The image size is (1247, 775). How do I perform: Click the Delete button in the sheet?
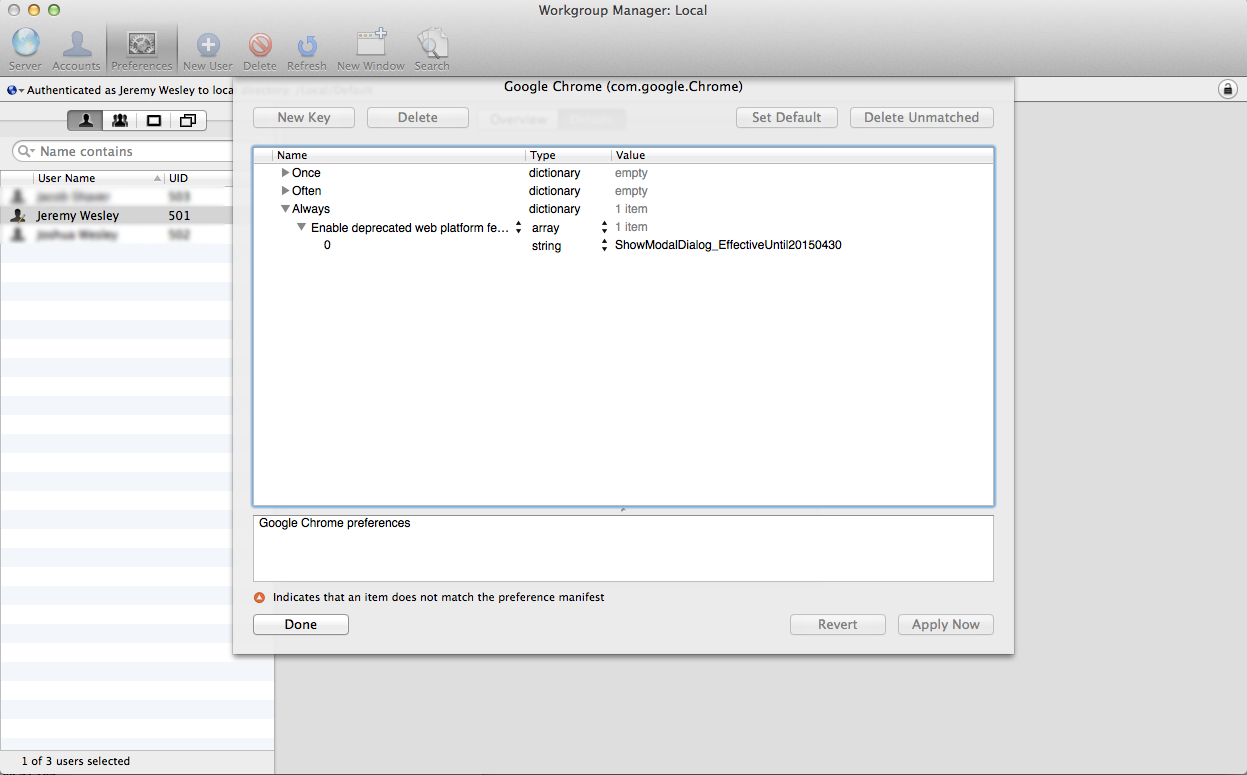[418, 117]
